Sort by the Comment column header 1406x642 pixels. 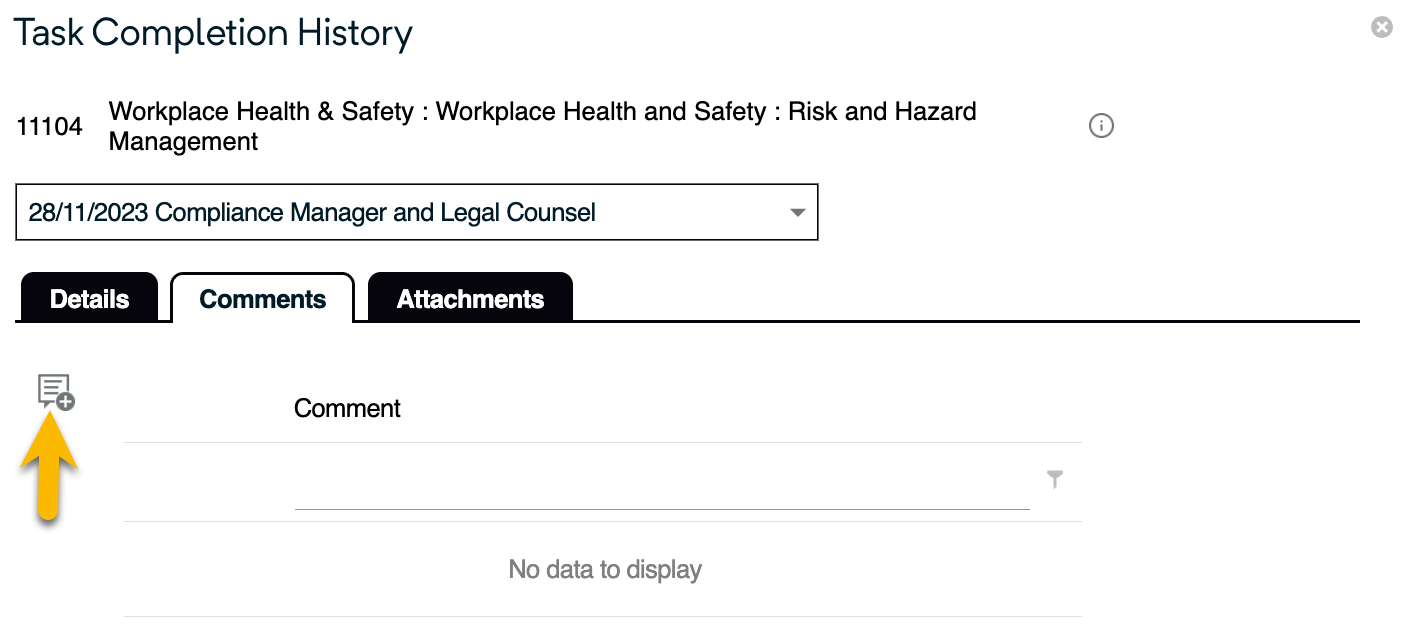[347, 408]
